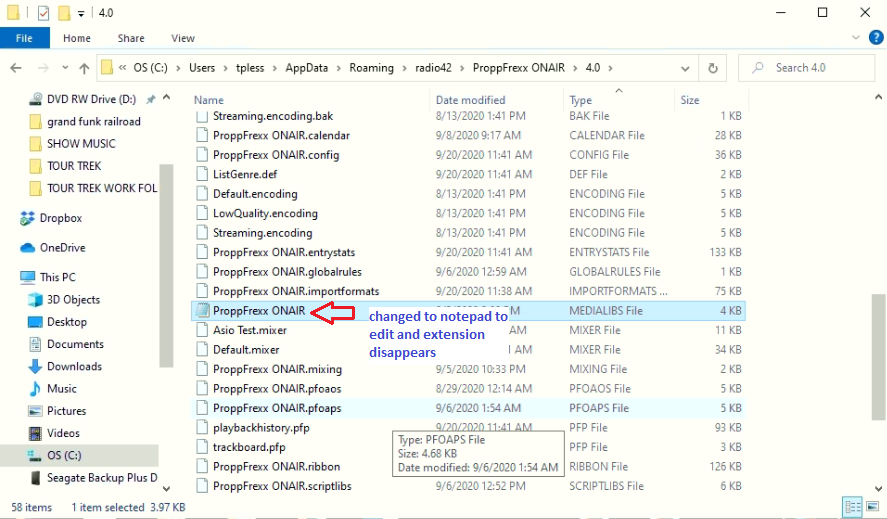Click New folder quick access icon

[x=64, y=12]
